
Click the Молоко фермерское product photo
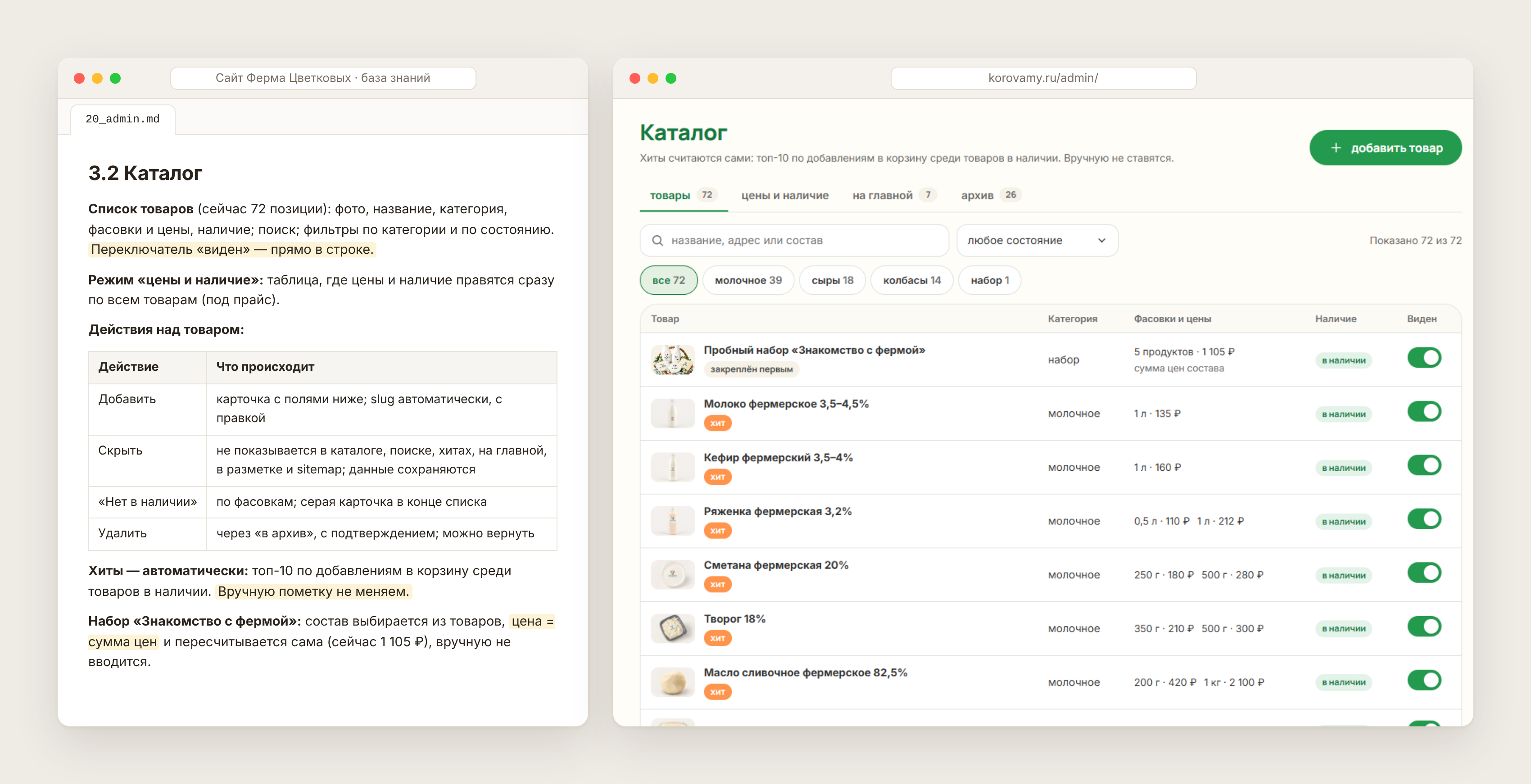[x=673, y=414]
